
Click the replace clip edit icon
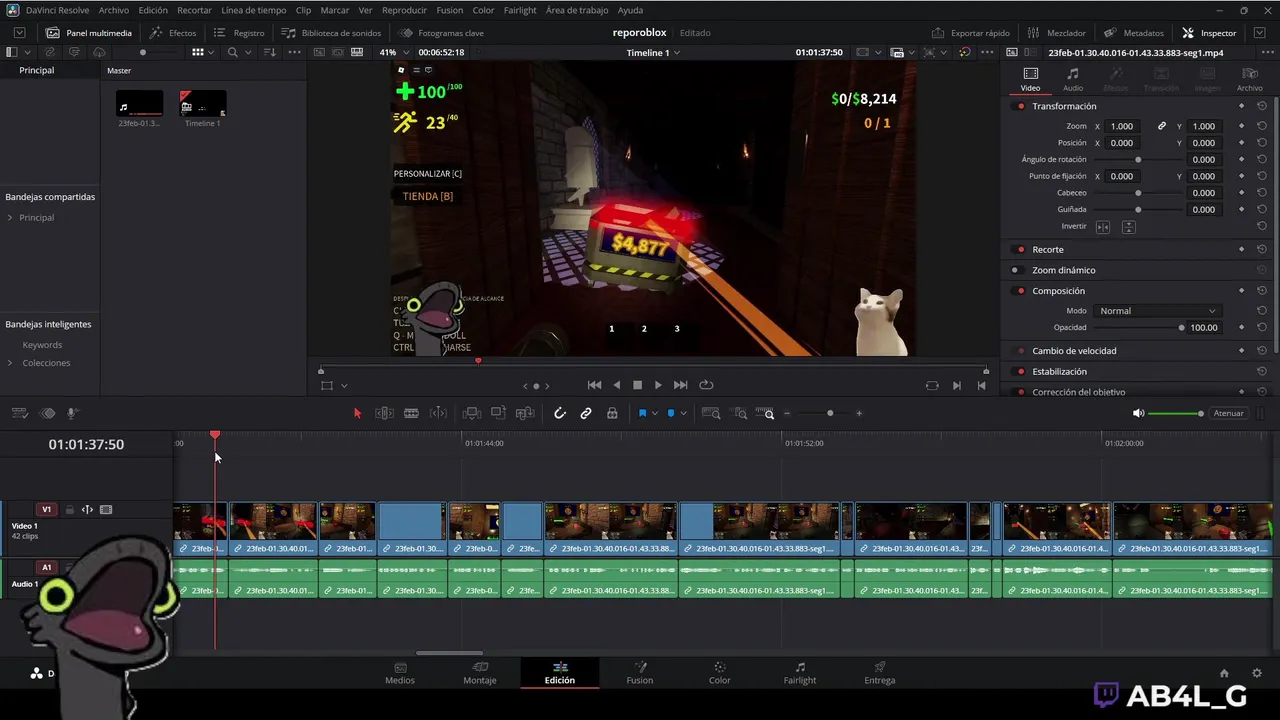524,413
